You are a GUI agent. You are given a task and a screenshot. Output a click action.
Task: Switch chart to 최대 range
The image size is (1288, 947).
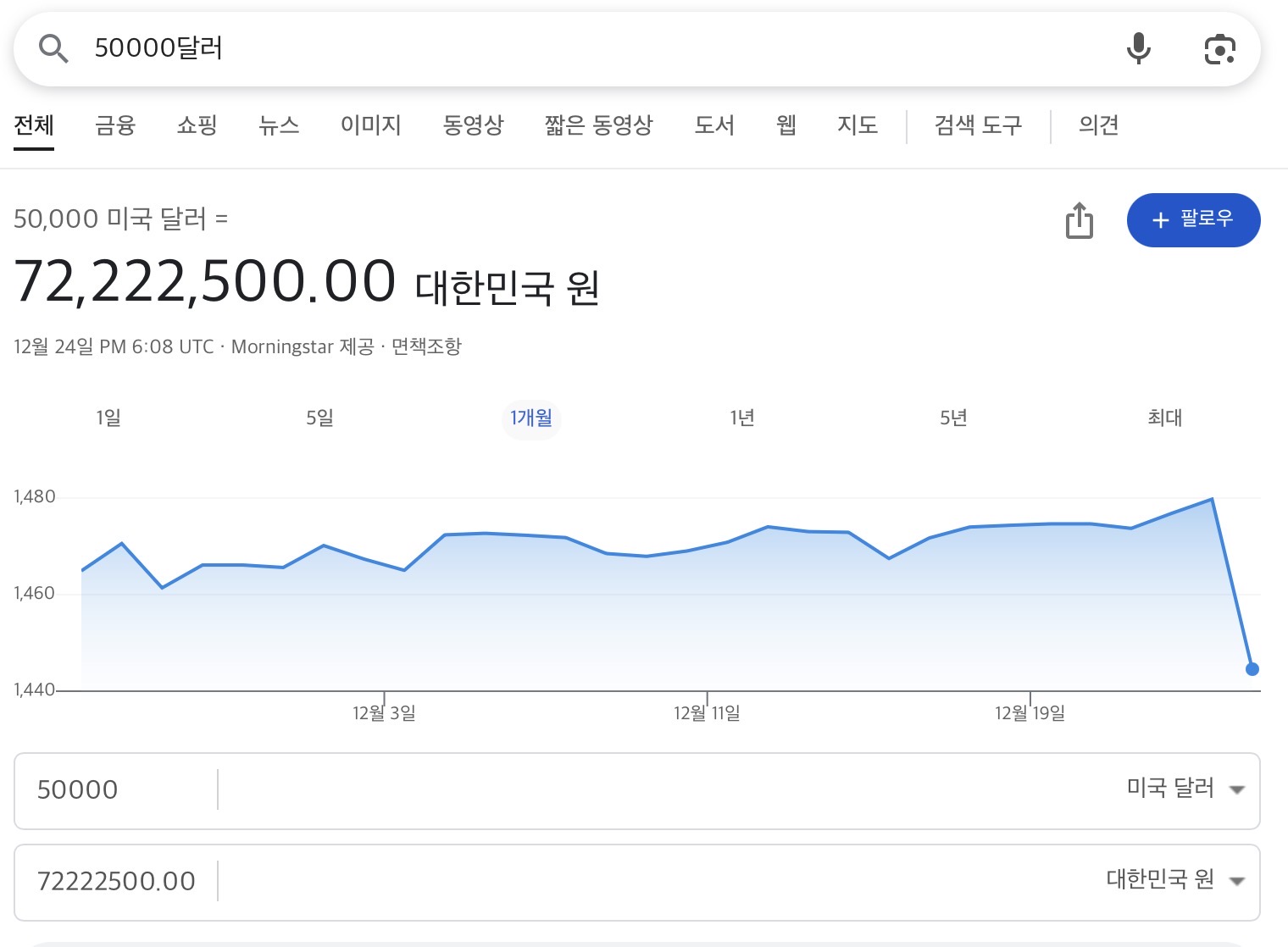(x=1164, y=418)
